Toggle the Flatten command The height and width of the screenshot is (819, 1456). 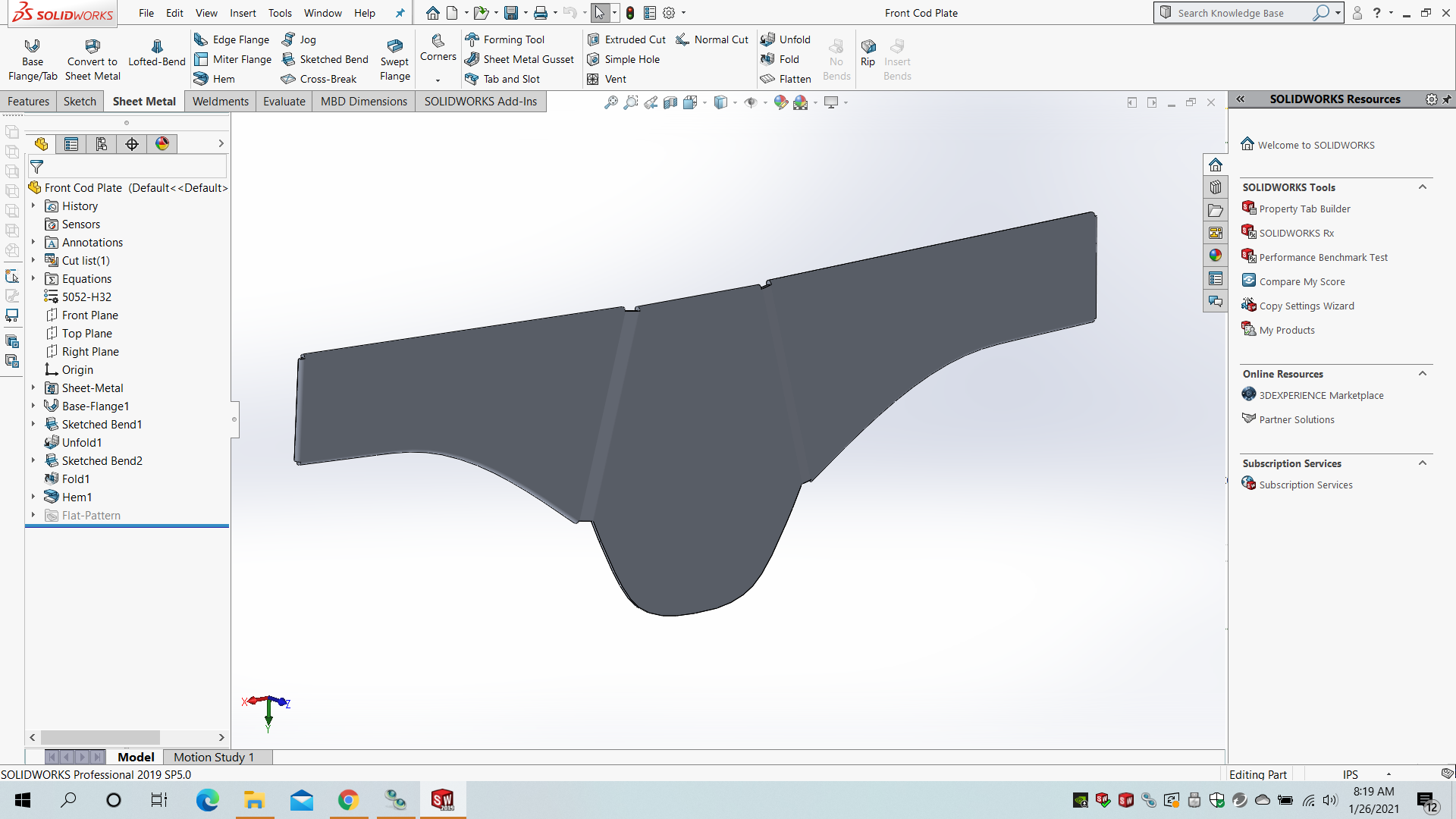pyautogui.click(x=786, y=79)
